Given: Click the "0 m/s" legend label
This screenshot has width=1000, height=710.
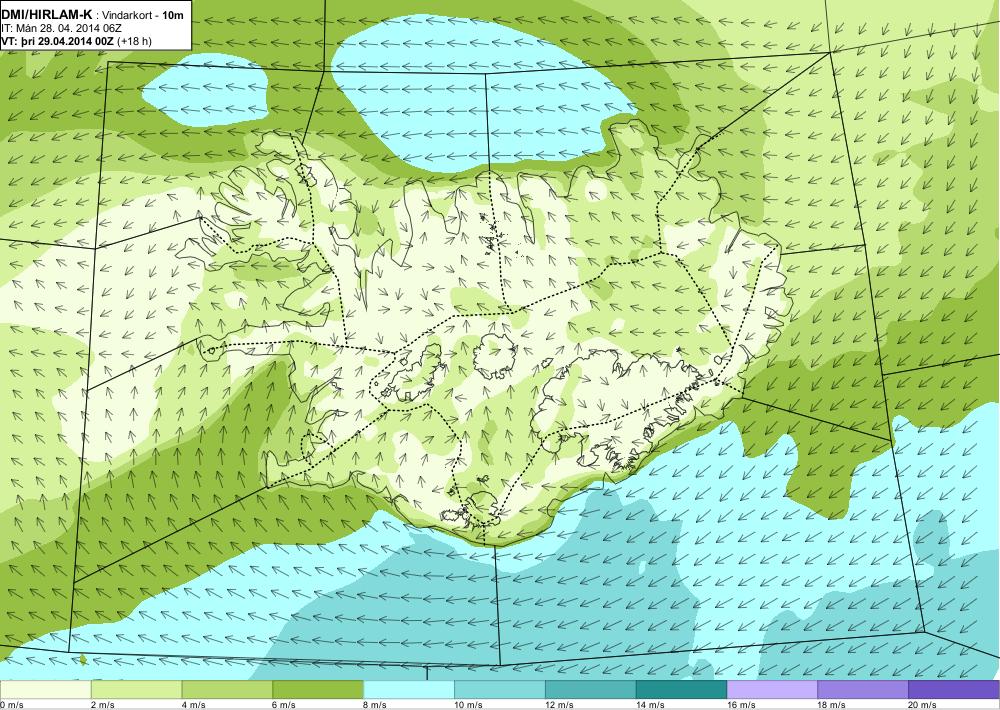Looking at the screenshot, I should coord(11,704).
